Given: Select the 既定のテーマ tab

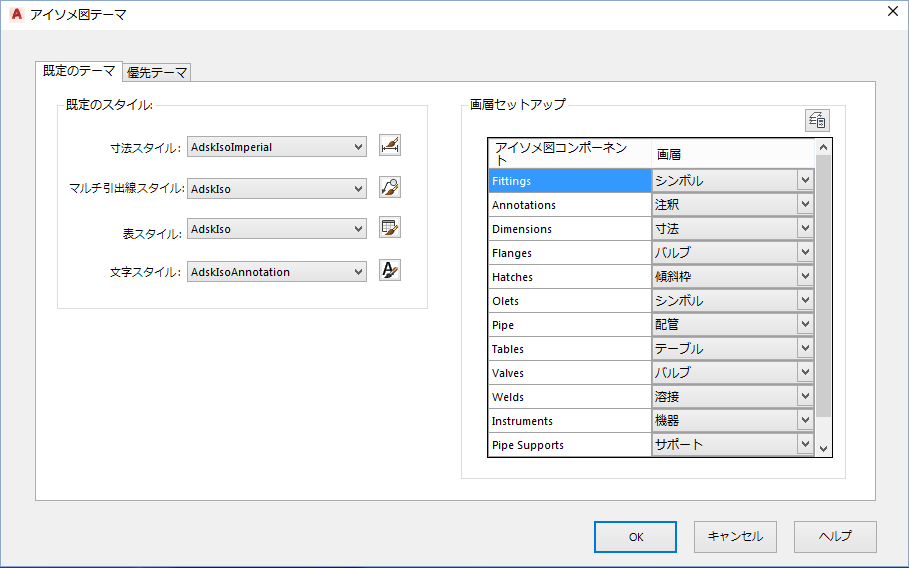Looking at the screenshot, I should (79, 71).
